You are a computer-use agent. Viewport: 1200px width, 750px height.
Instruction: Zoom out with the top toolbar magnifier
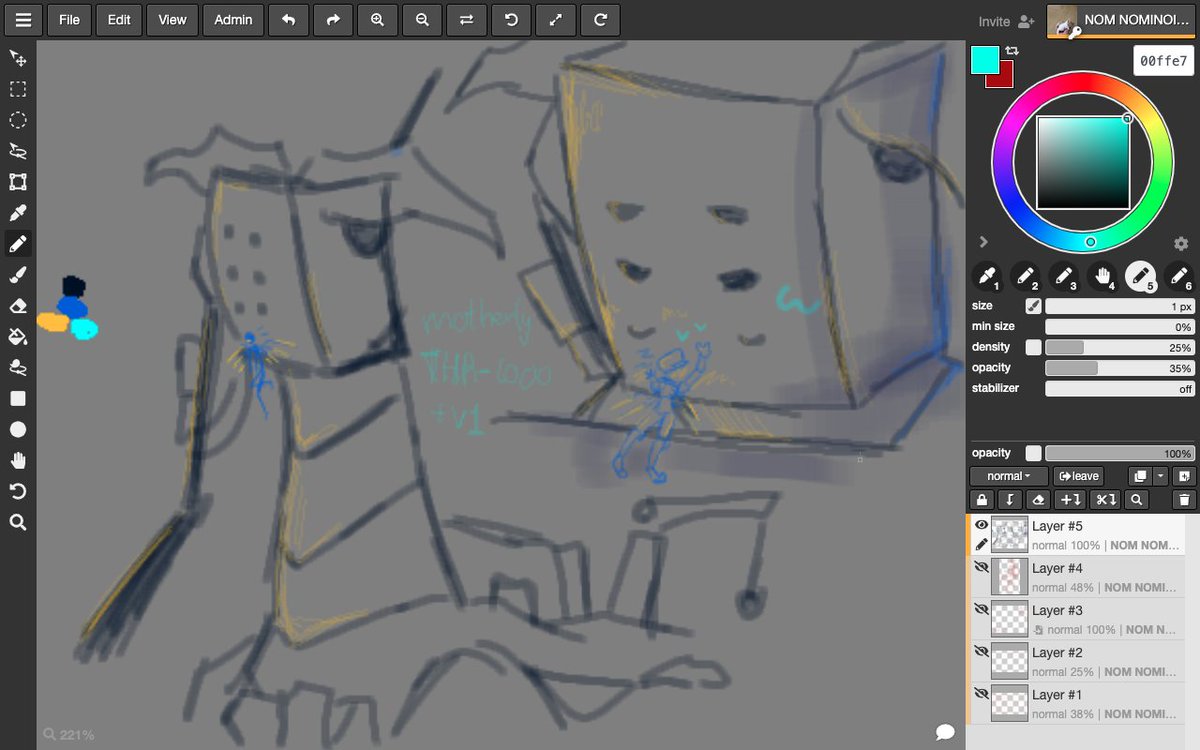pos(422,20)
